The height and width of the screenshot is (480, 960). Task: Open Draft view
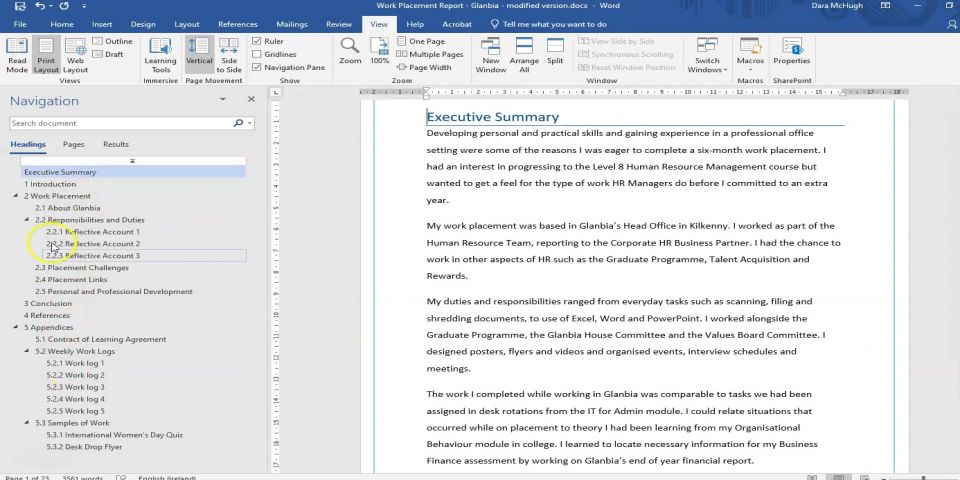[x=109, y=54]
